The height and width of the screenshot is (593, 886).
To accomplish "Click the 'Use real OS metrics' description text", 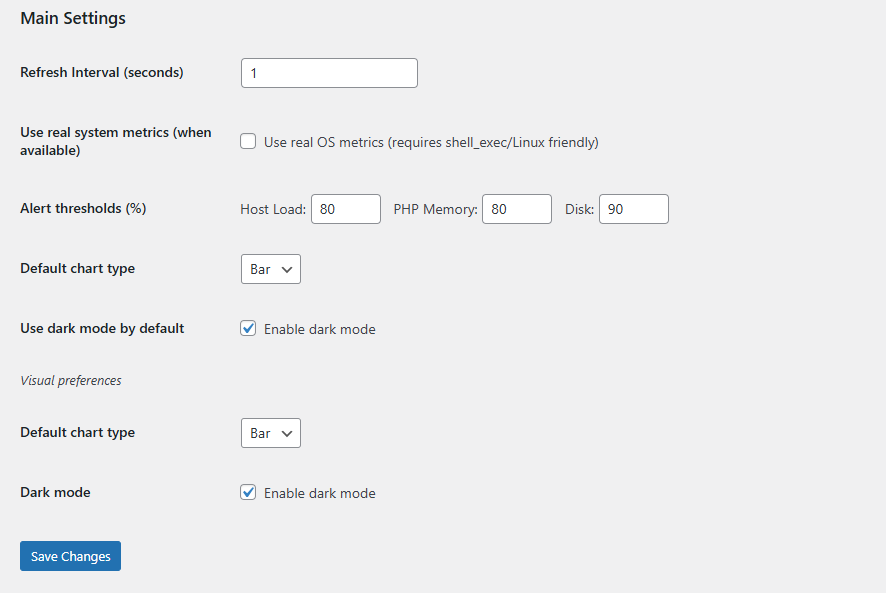I will [x=431, y=142].
